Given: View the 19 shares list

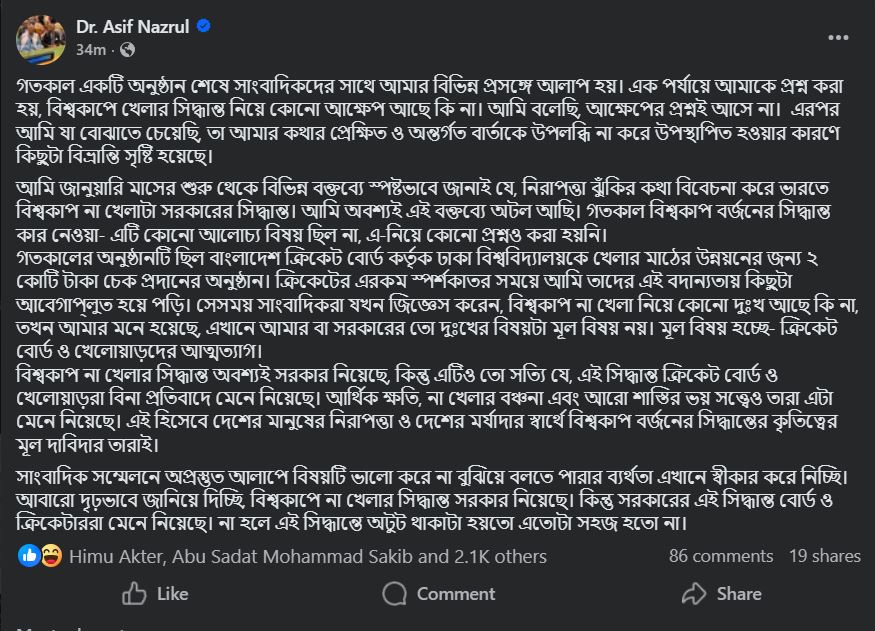Looking at the screenshot, I should (824, 556).
